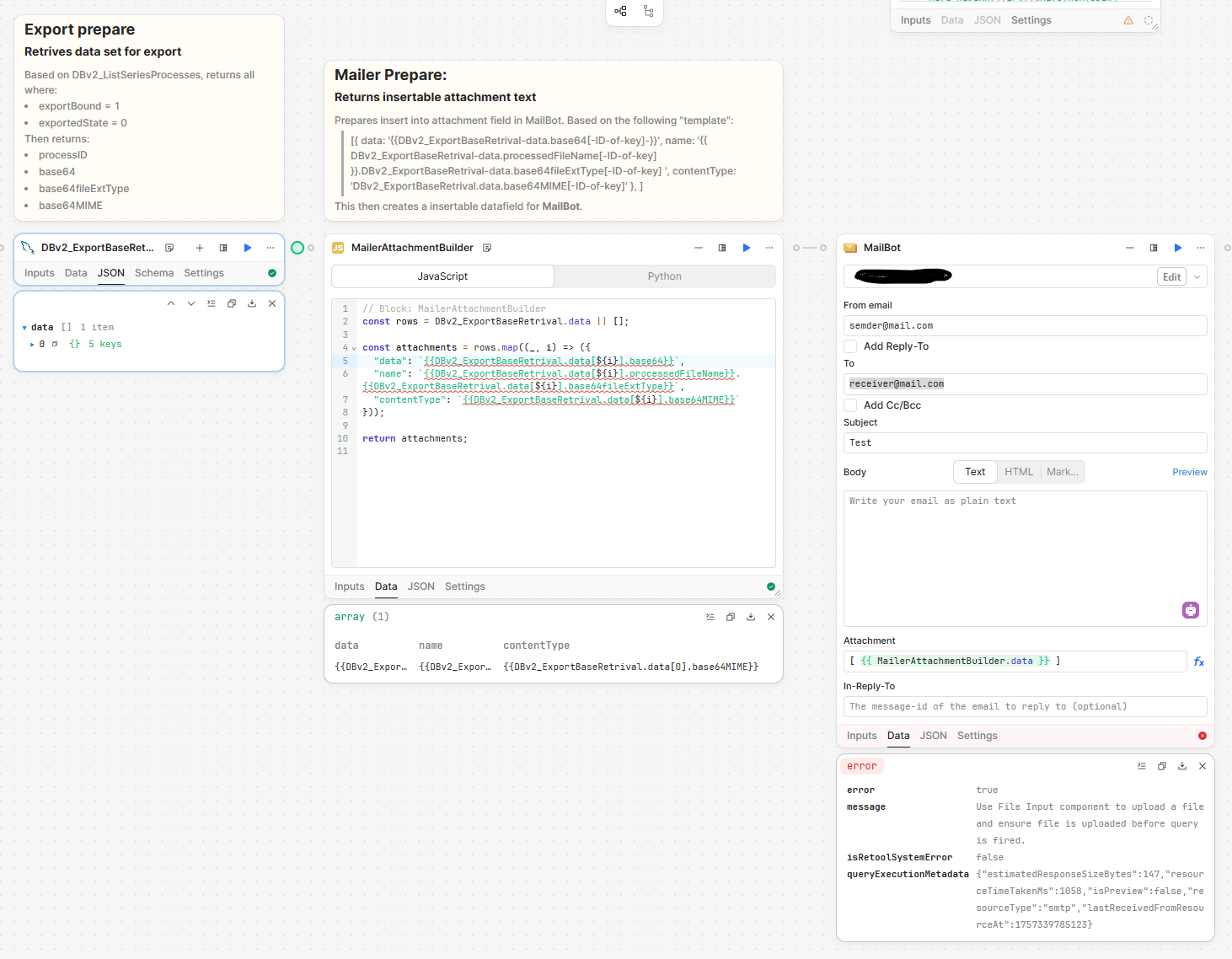This screenshot has width=1232, height=959.
Task: Switch language toggle to Python
Action: pos(664,276)
